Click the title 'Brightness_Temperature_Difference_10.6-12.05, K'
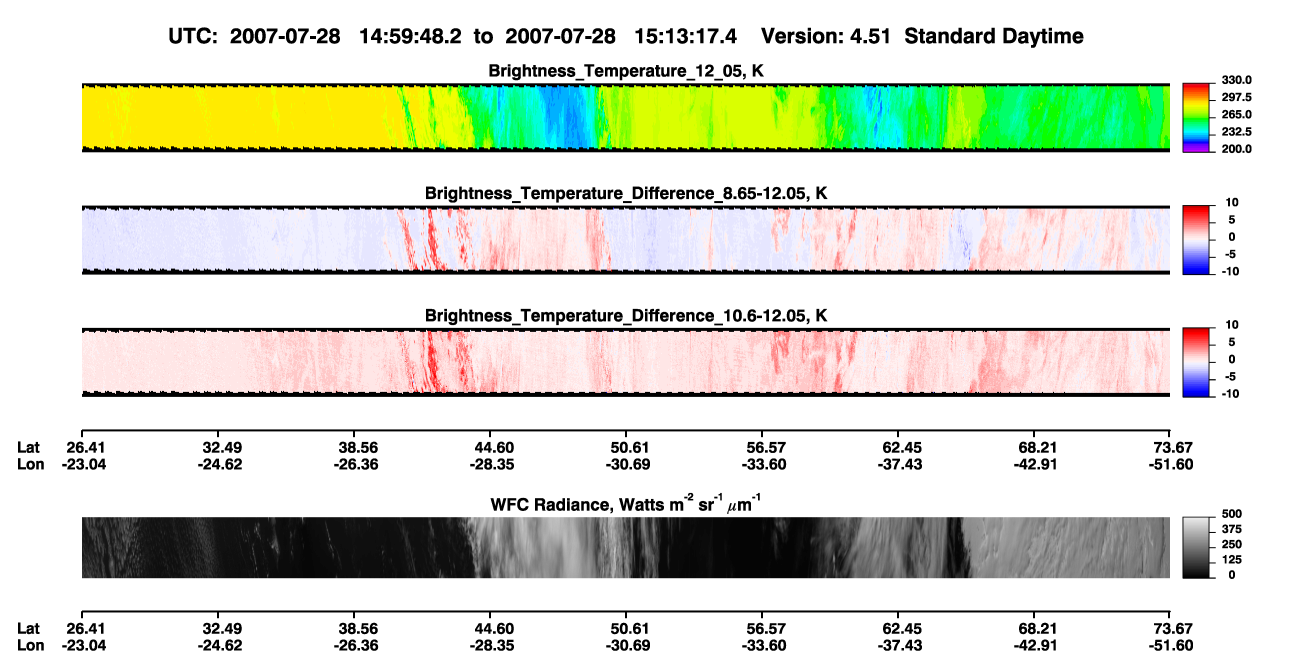Image resolution: width=1300 pixels, height=667 pixels. pos(626,316)
